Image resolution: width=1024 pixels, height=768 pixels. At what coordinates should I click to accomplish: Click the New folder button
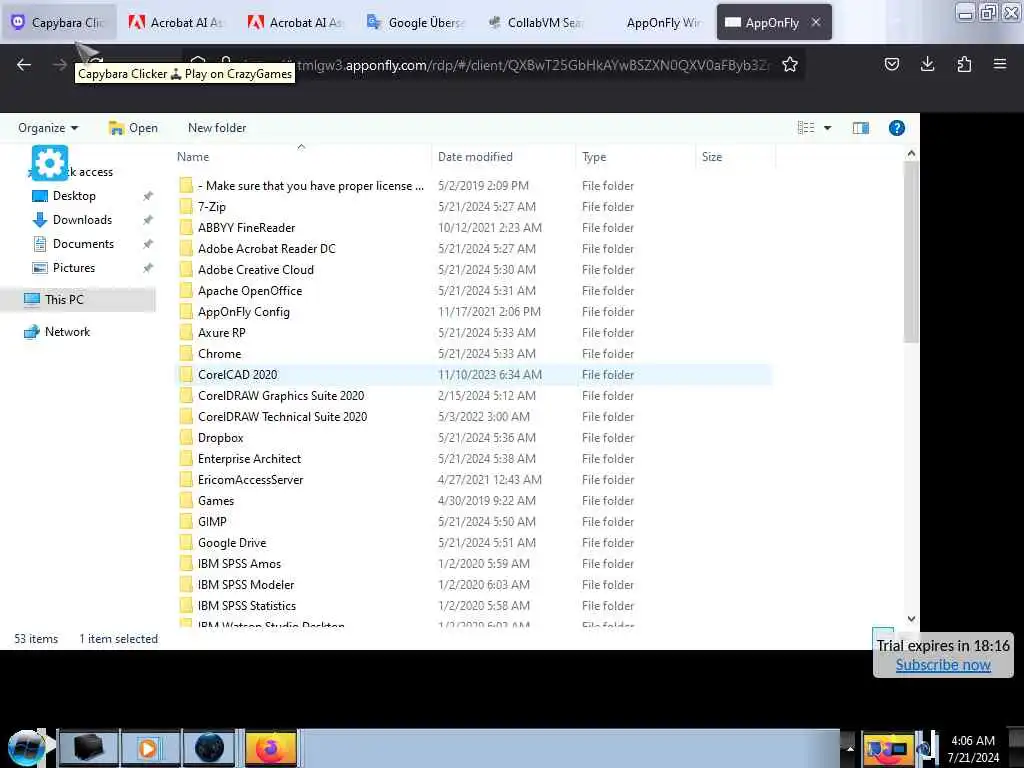(x=217, y=128)
